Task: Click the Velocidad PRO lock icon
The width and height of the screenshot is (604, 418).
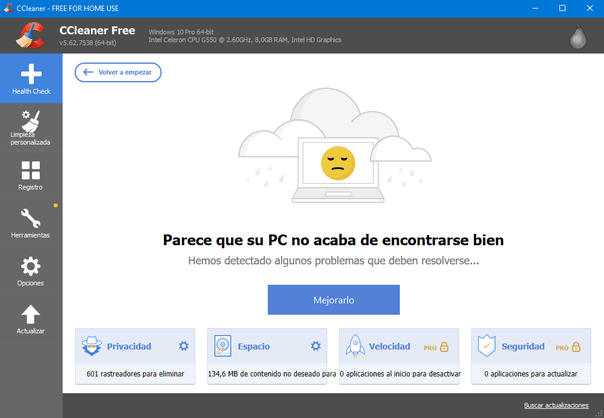Action: pyautogui.click(x=444, y=347)
